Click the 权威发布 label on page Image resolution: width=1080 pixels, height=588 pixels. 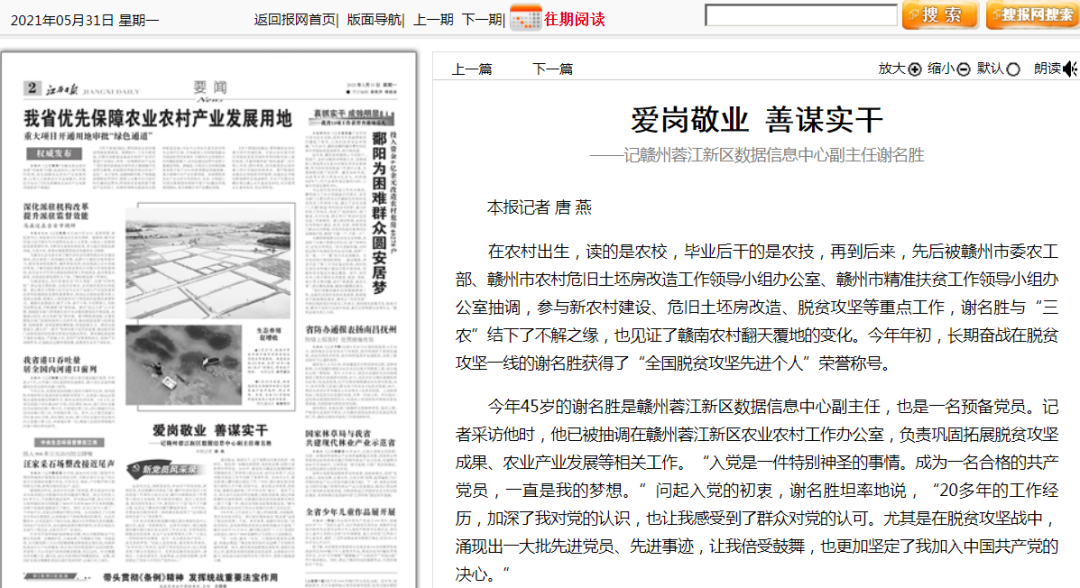click(54, 153)
